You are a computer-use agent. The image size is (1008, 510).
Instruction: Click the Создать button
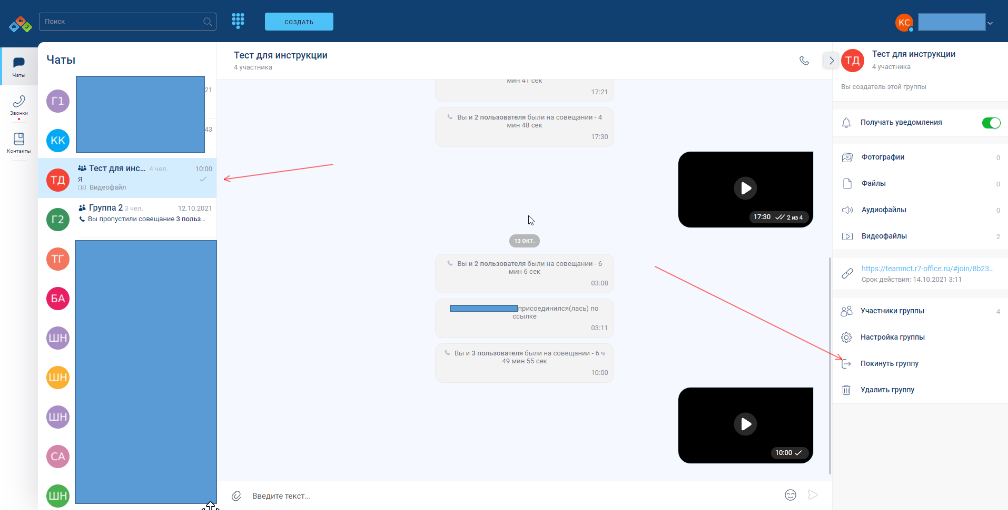click(298, 21)
